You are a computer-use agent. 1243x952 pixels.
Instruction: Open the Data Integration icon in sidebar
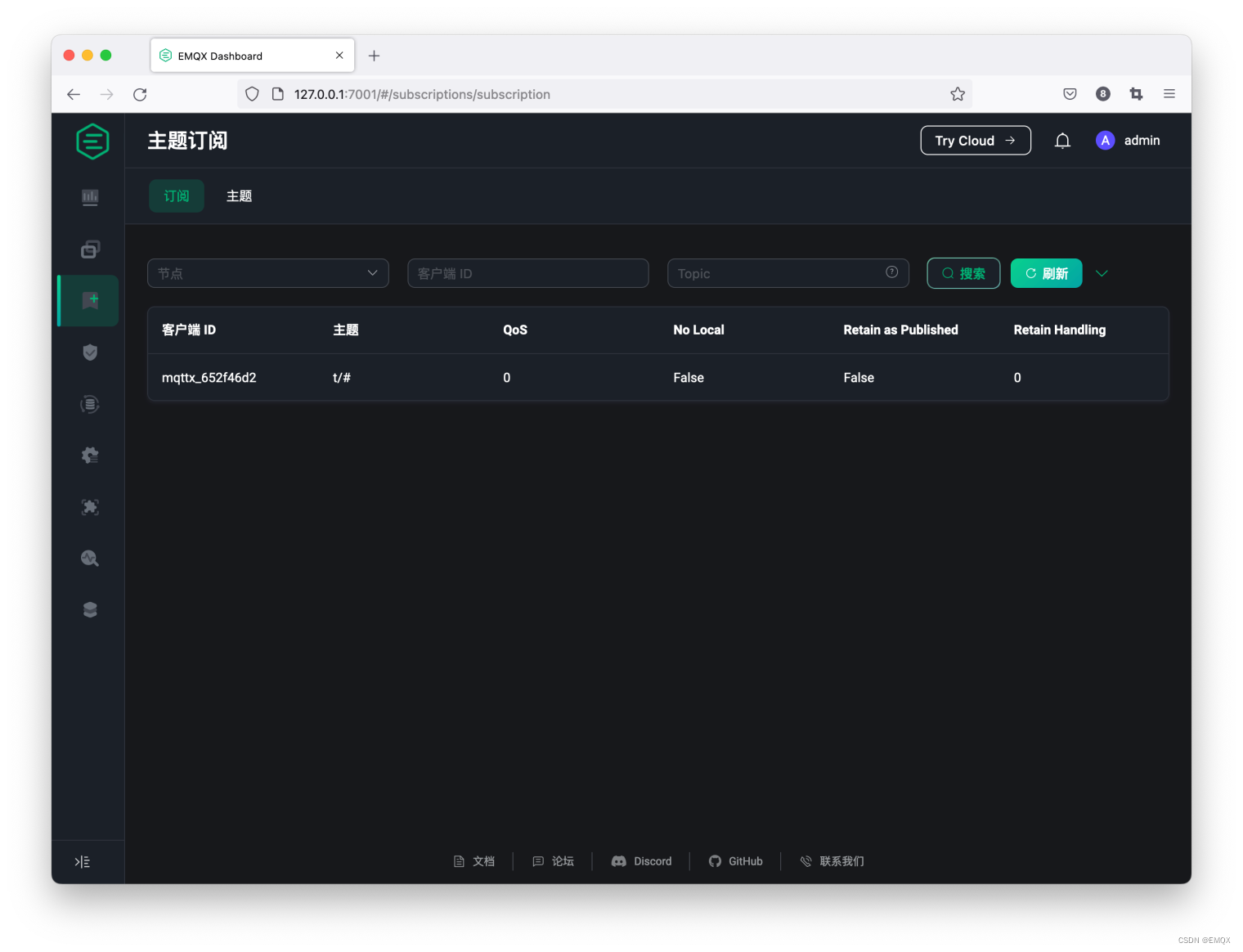(x=90, y=404)
